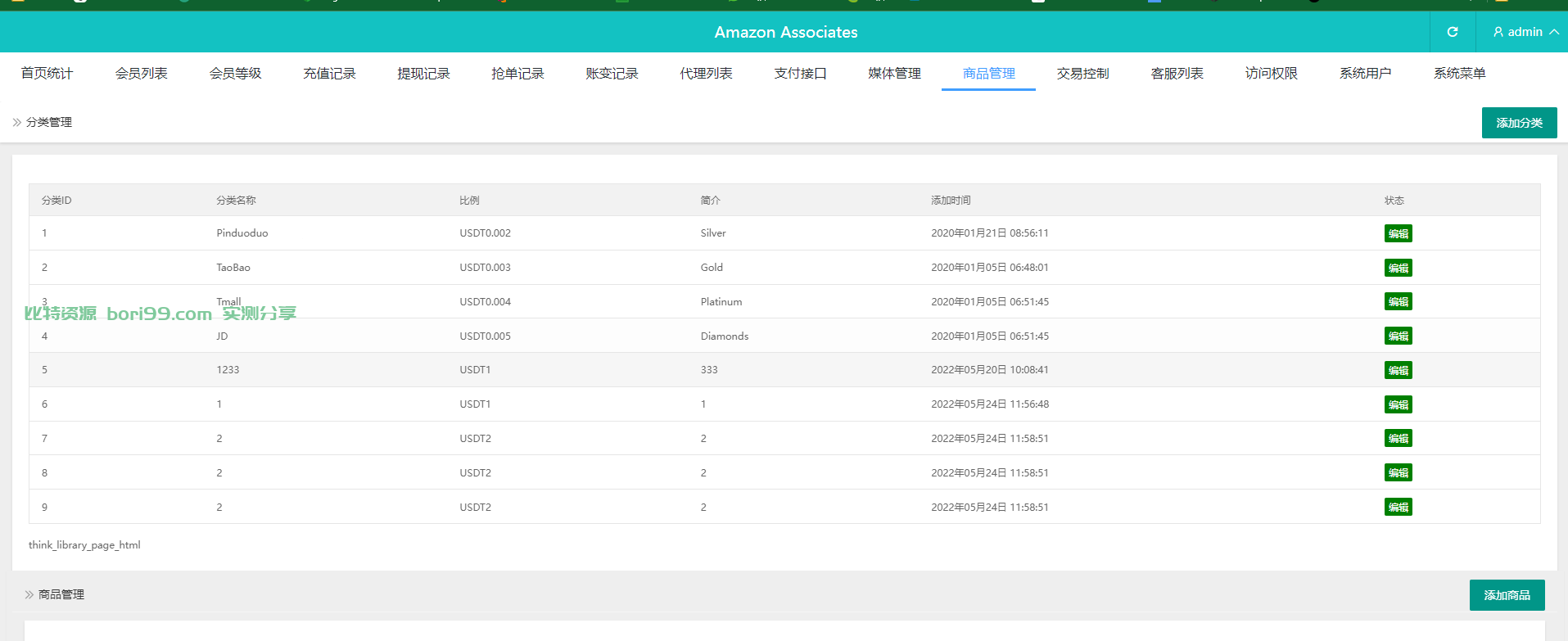This screenshot has width=1568, height=641.
Task: Edit the Pinduoduo category row
Action: click(1398, 233)
